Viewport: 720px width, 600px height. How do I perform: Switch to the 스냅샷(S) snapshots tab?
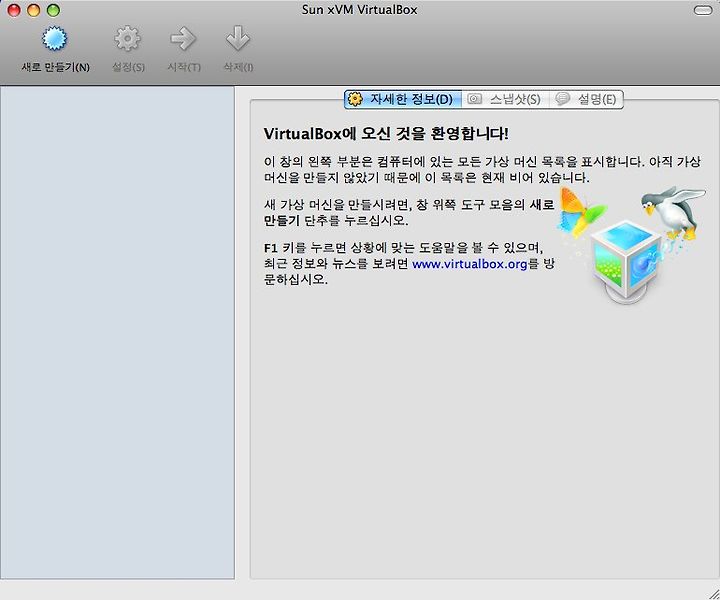tap(505, 99)
